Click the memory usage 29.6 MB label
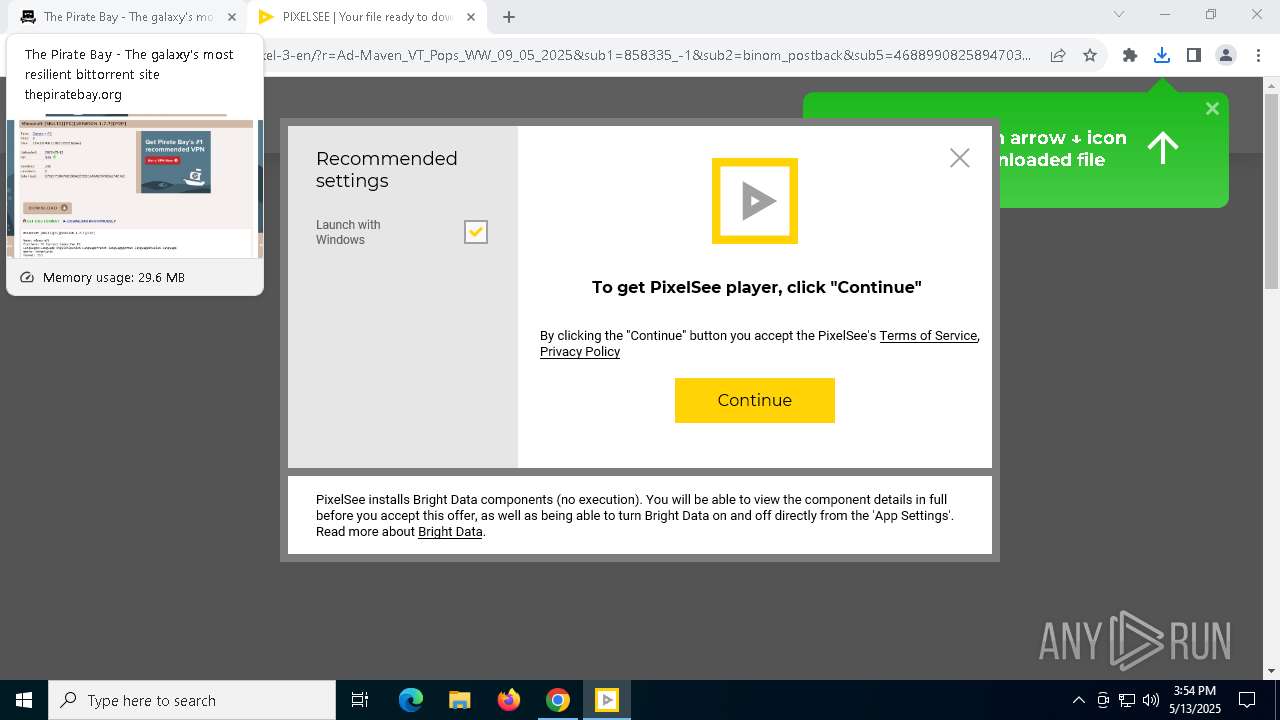The width and height of the screenshot is (1280, 720). pyautogui.click(x=114, y=278)
